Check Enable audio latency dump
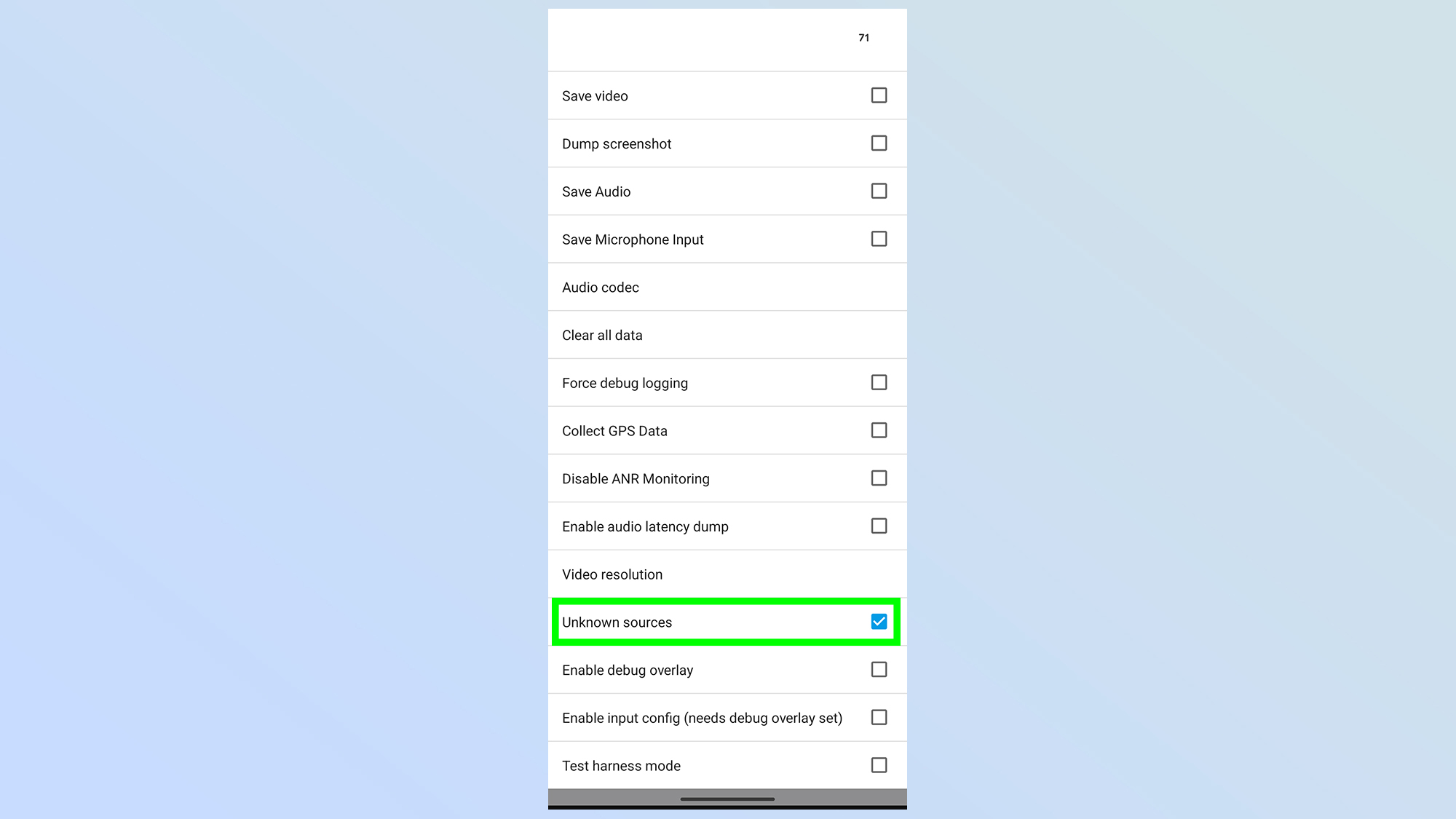The width and height of the screenshot is (1456, 819). pos(879,526)
